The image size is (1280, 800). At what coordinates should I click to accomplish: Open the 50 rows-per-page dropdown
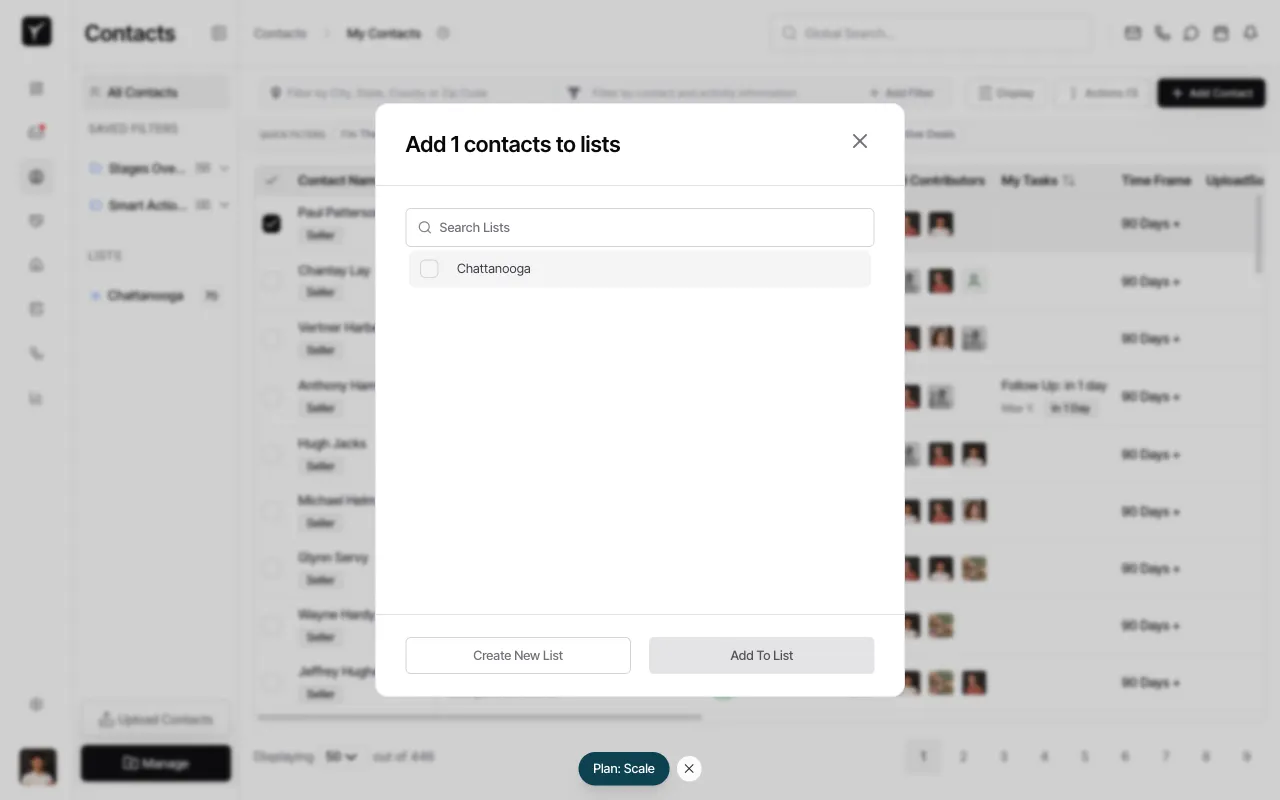[342, 757]
